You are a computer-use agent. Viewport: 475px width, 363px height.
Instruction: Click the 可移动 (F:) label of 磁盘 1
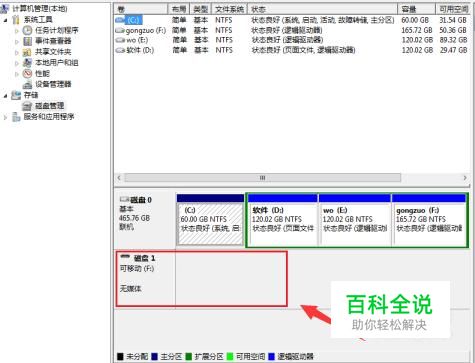[x=137, y=269]
